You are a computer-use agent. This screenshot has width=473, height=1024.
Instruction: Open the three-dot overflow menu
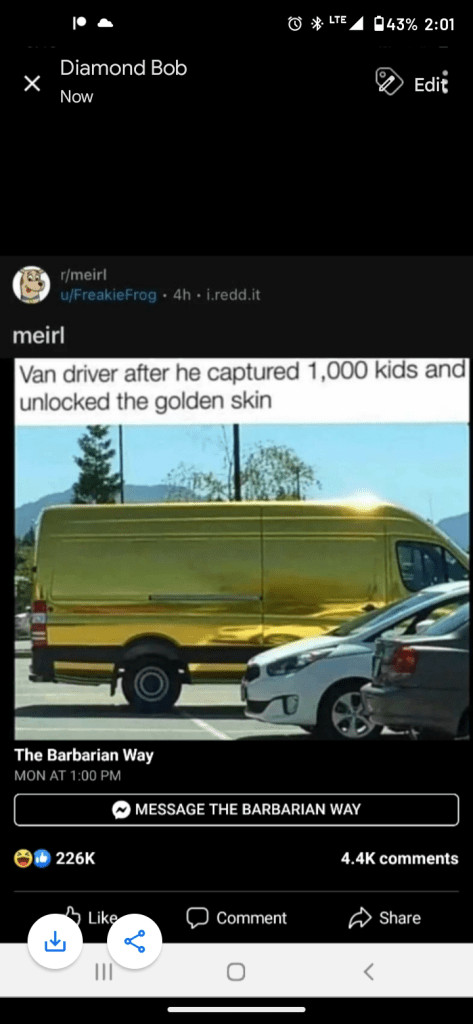tap(445, 82)
